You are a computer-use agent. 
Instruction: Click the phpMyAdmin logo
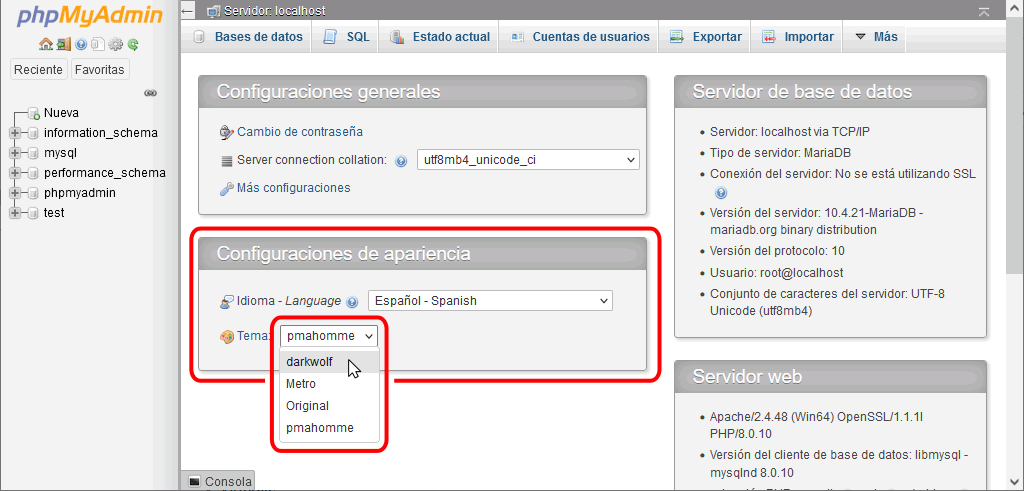coord(89,16)
